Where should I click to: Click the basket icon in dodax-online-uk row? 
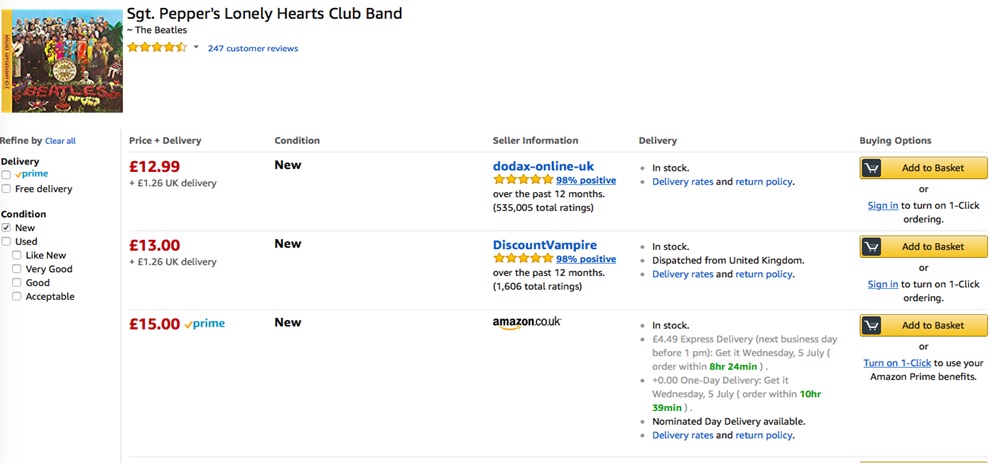(x=872, y=168)
